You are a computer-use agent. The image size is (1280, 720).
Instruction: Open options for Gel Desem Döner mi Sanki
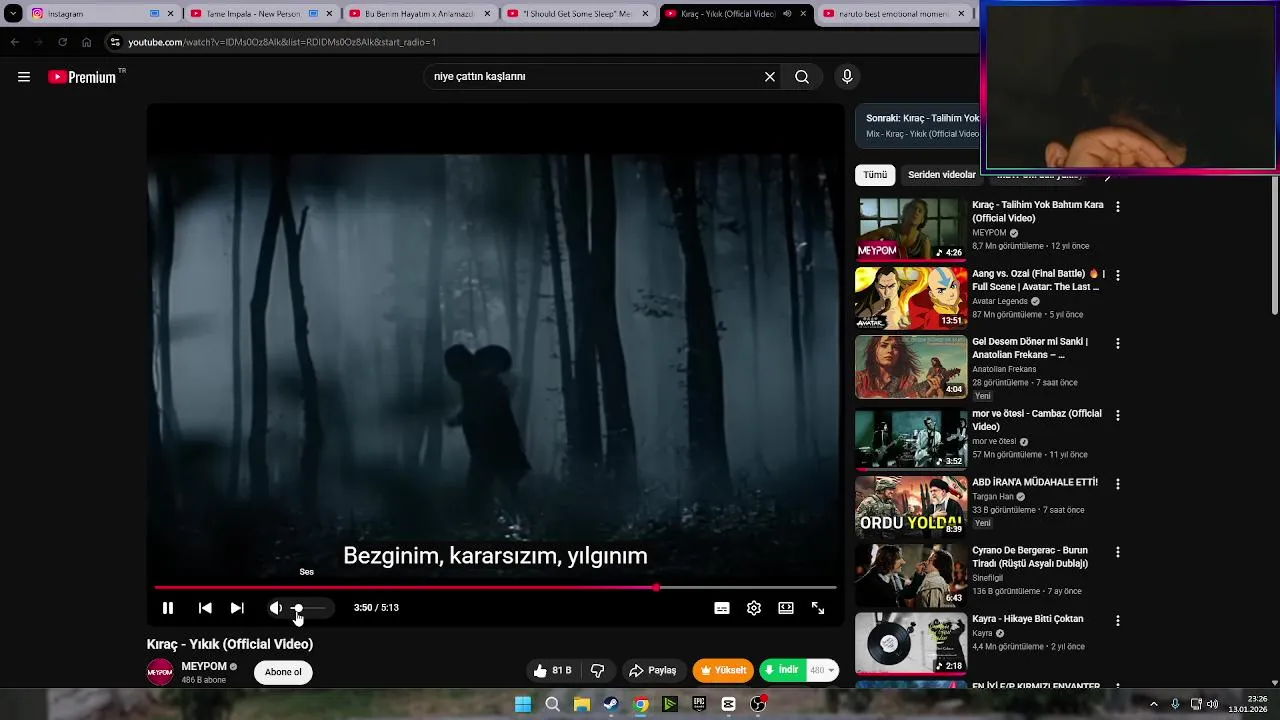[1118, 343]
